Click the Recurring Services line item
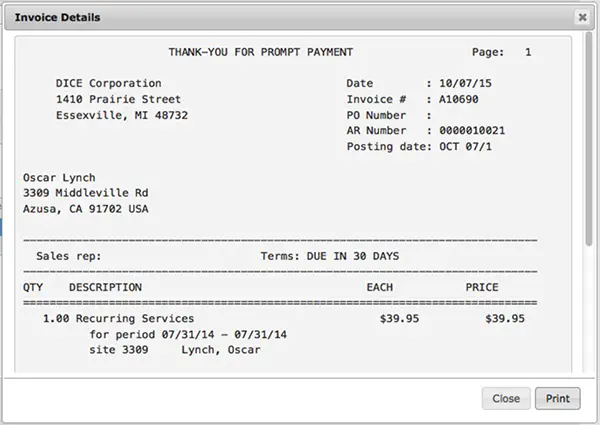This screenshot has width=600, height=425. (135, 318)
